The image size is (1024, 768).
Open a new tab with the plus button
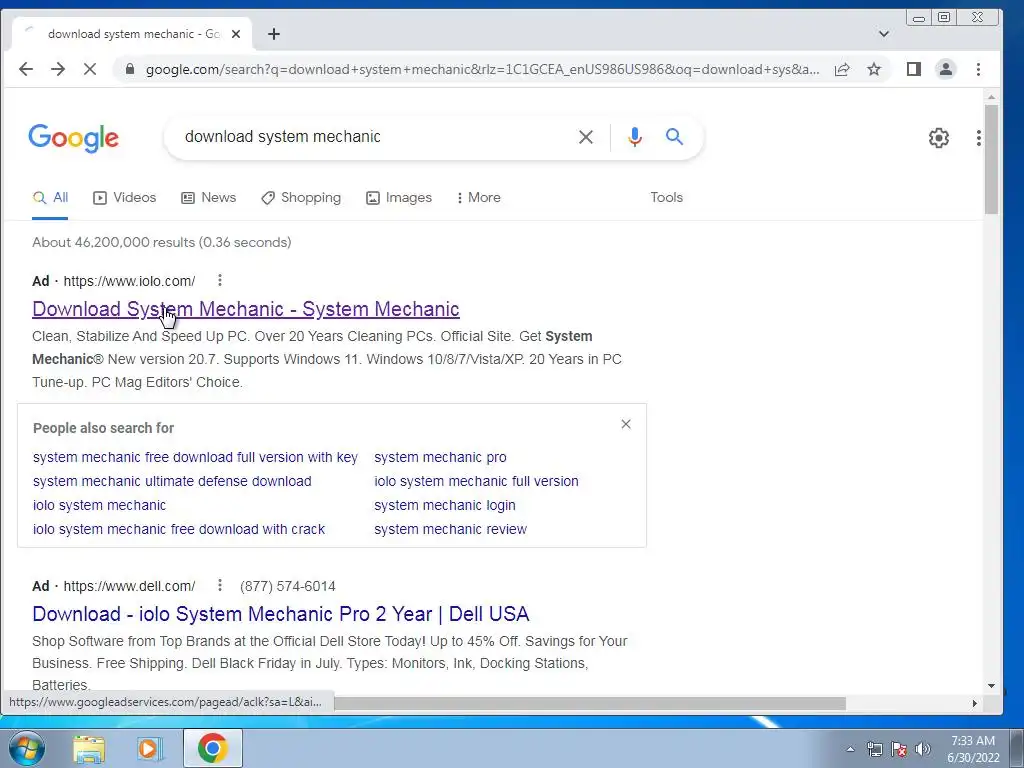click(x=274, y=34)
